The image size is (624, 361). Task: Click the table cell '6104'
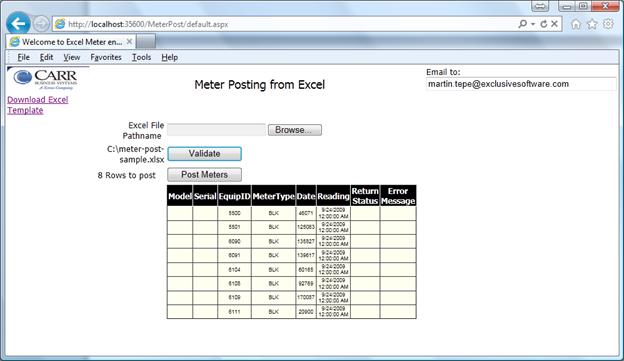pyautogui.click(x=234, y=269)
